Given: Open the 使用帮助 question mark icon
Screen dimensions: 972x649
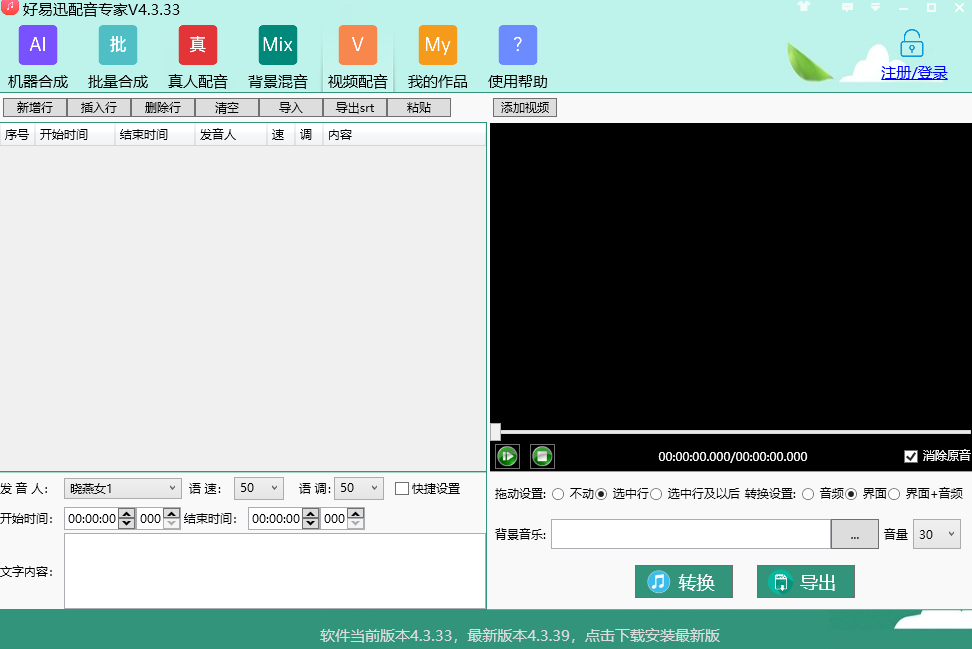Looking at the screenshot, I should click(517, 46).
